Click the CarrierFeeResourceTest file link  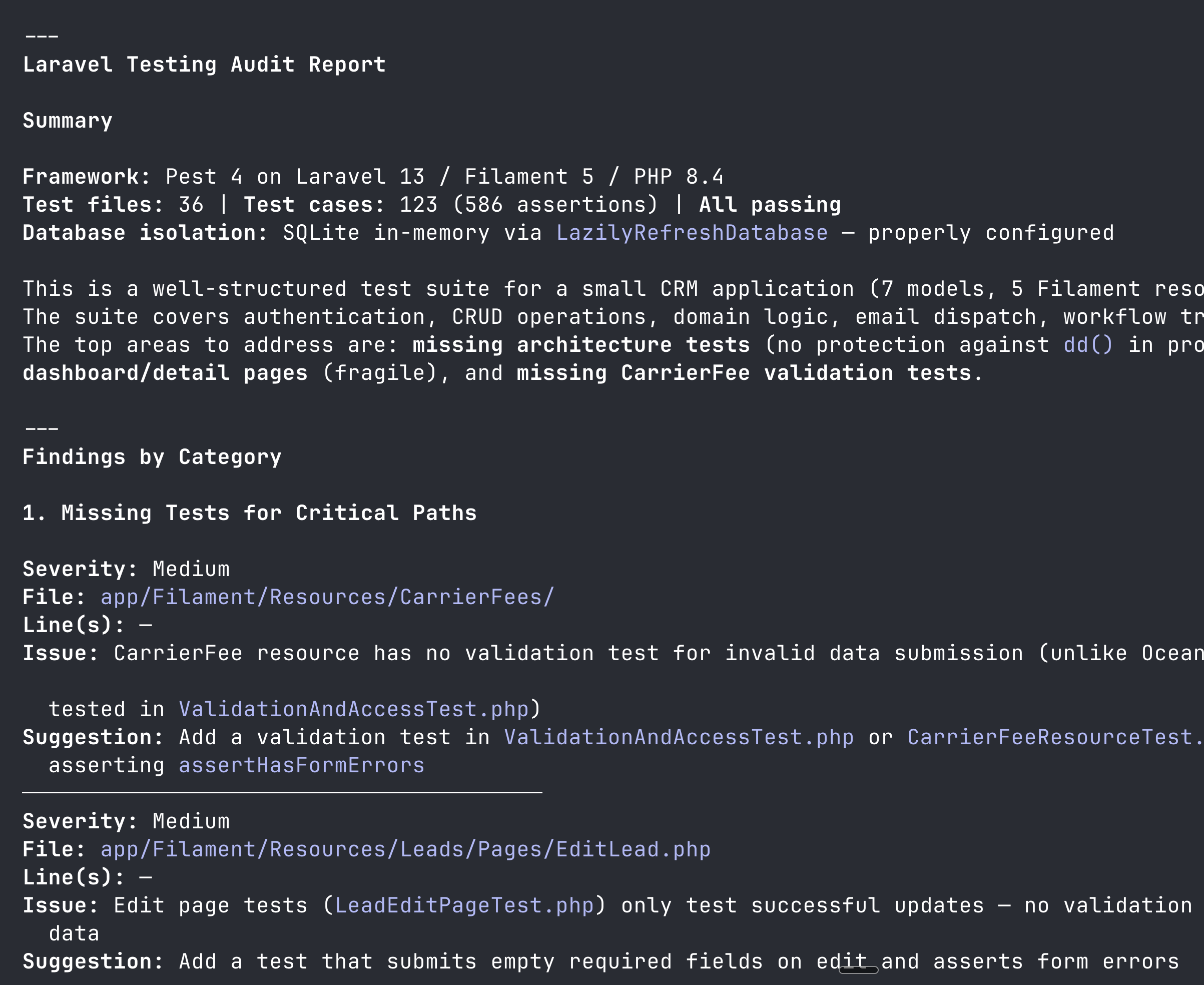(x=1054, y=737)
